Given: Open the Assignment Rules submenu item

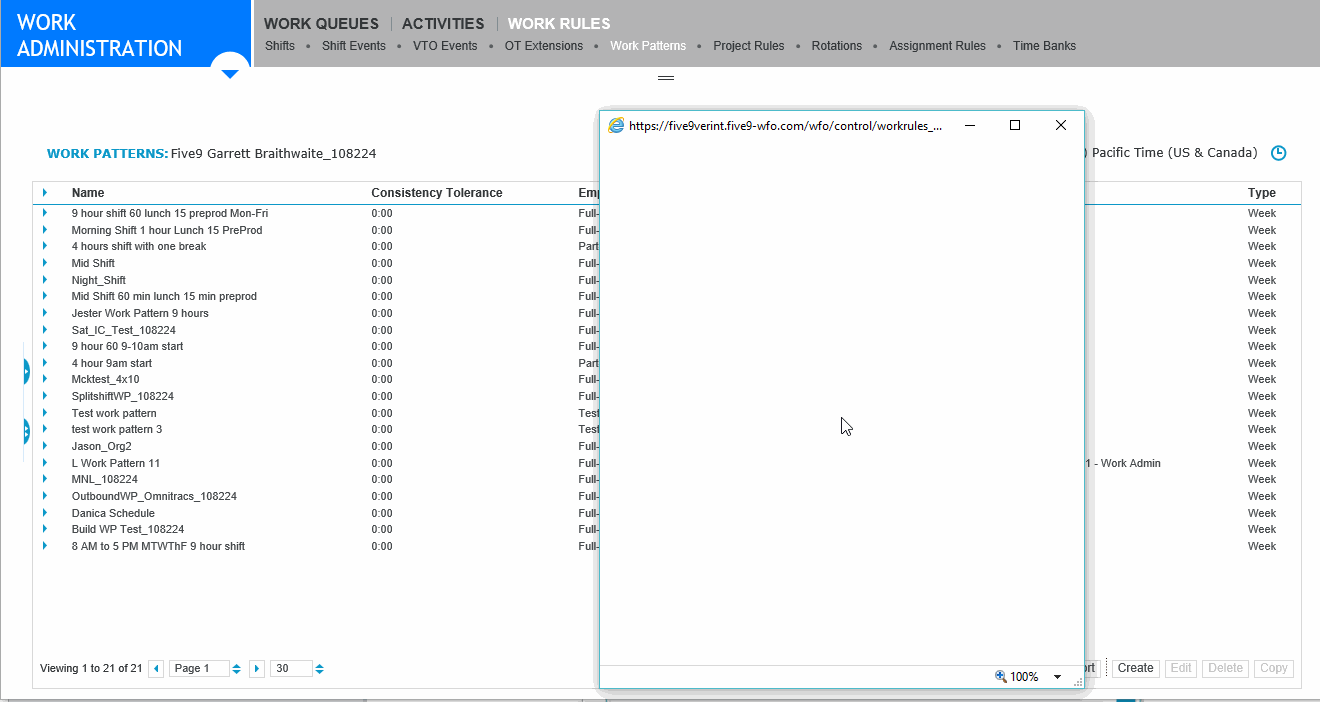Looking at the screenshot, I should [x=937, y=46].
